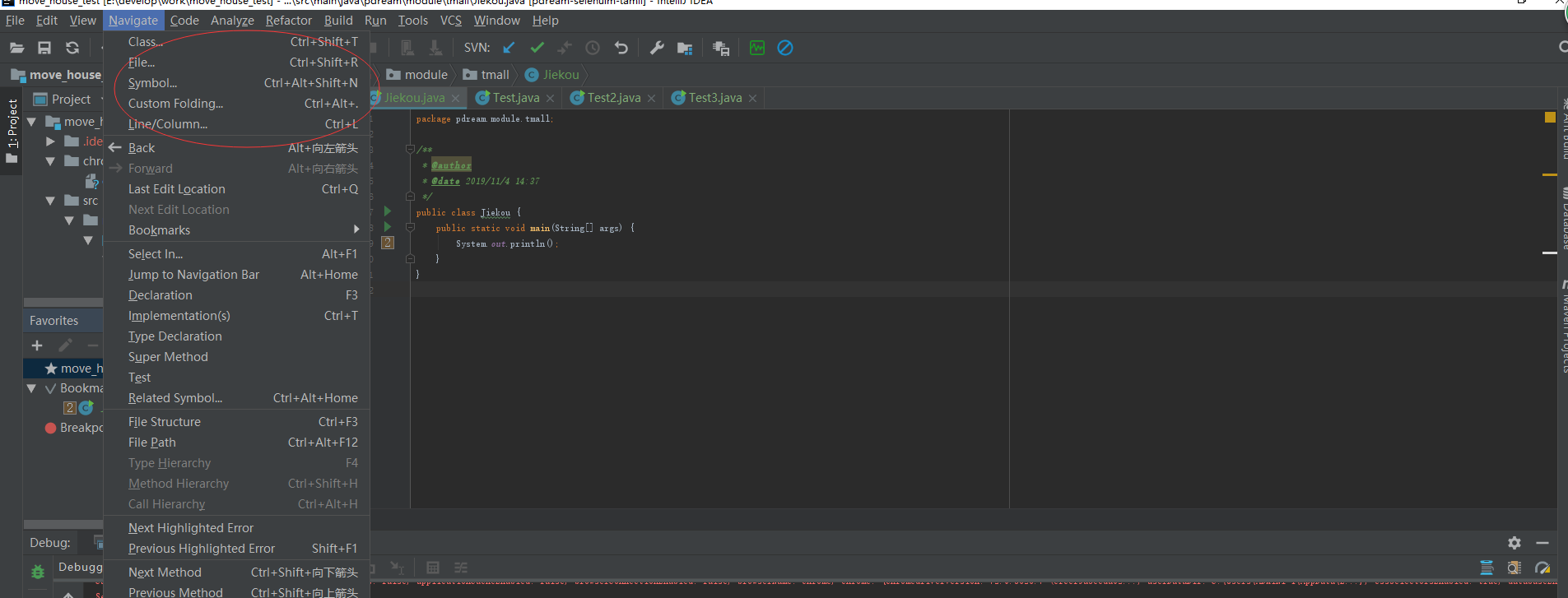Screen dimensions: 1568x598
Task: Click the green bug rerun debug icon
Action: coord(38,571)
